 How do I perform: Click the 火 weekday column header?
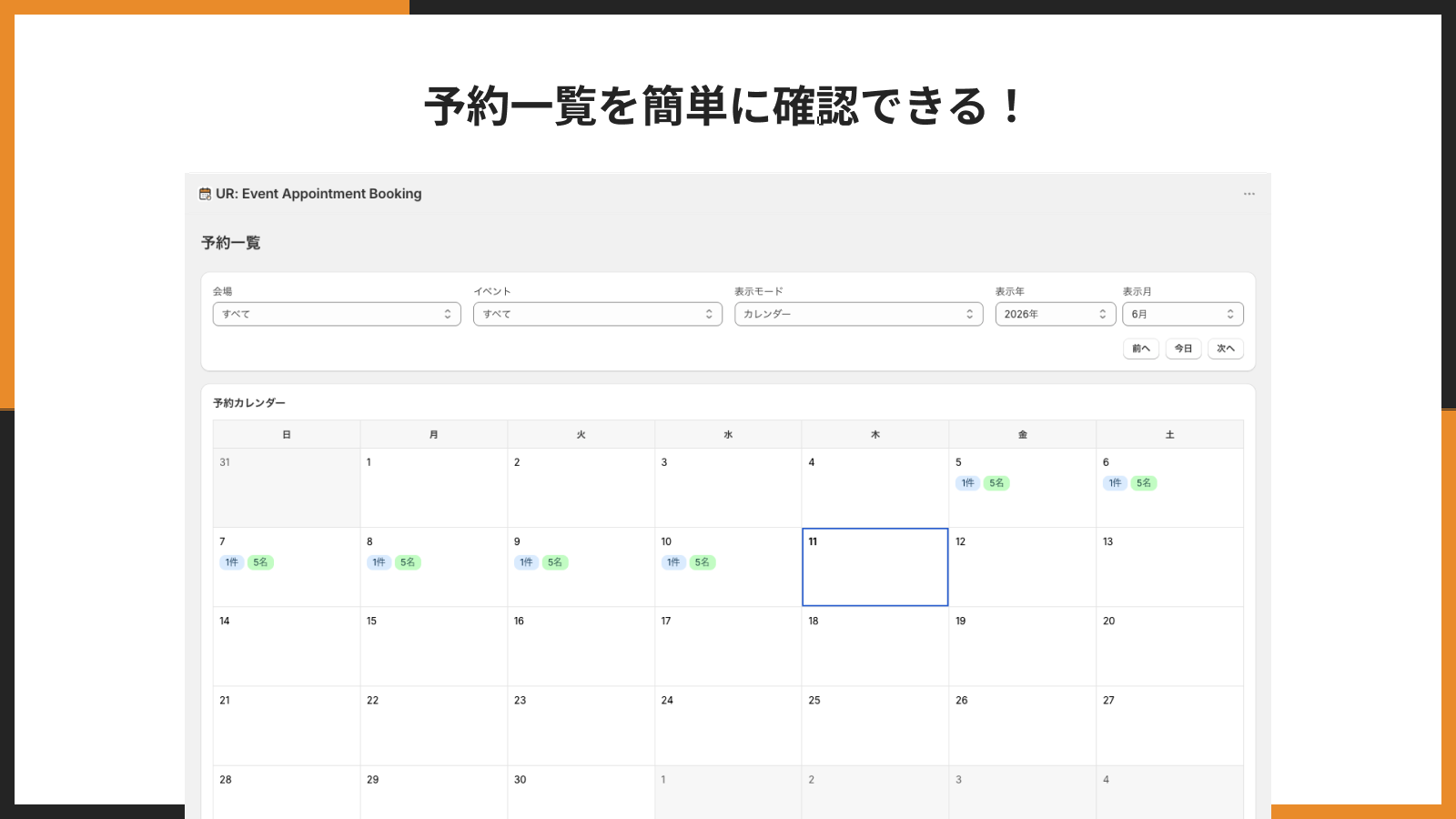pyautogui.click(x=581, y=434)
